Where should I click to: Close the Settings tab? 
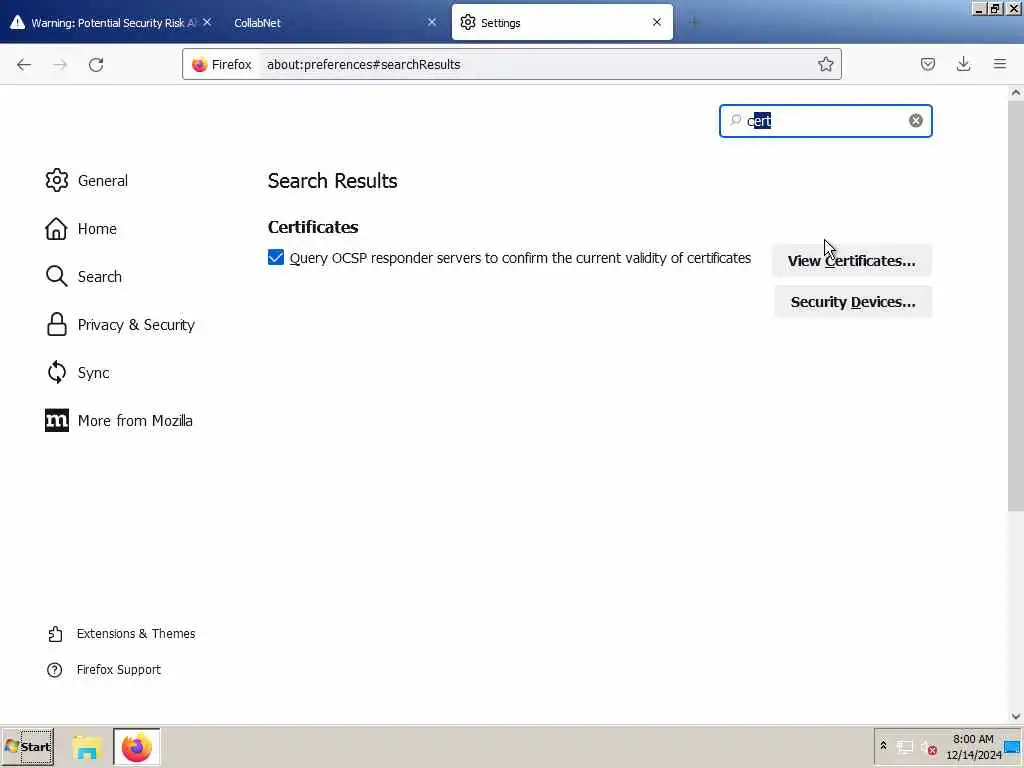point(656,22)
